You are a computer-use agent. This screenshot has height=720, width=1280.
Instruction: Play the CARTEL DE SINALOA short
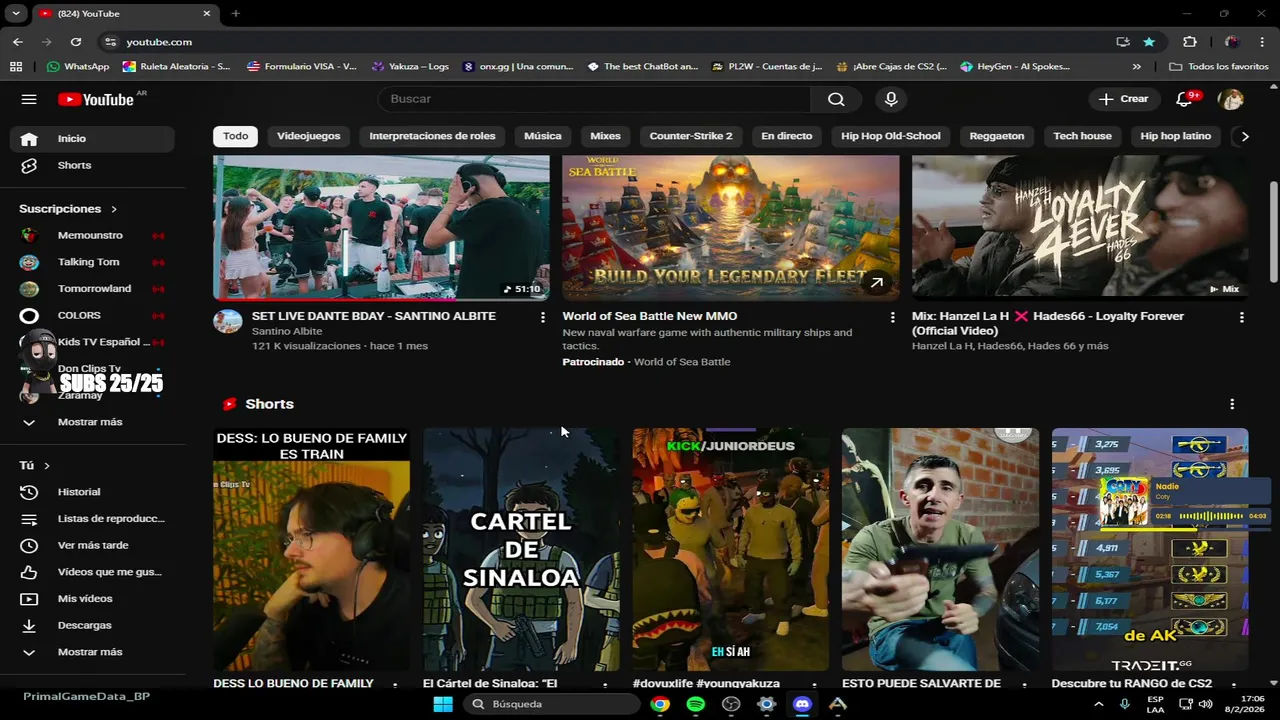click(521, 550)
